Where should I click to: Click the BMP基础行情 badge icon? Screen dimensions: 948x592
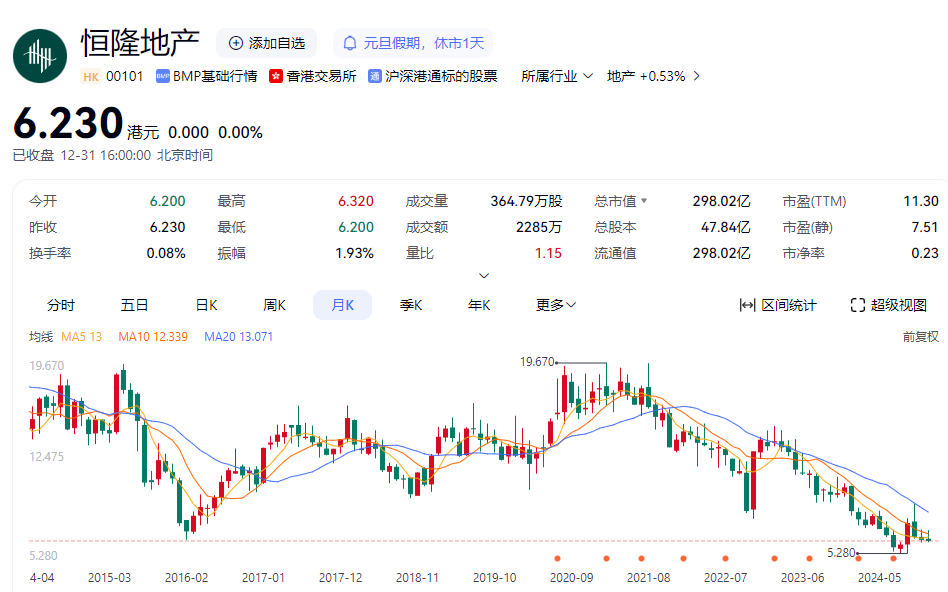[162, 76]
